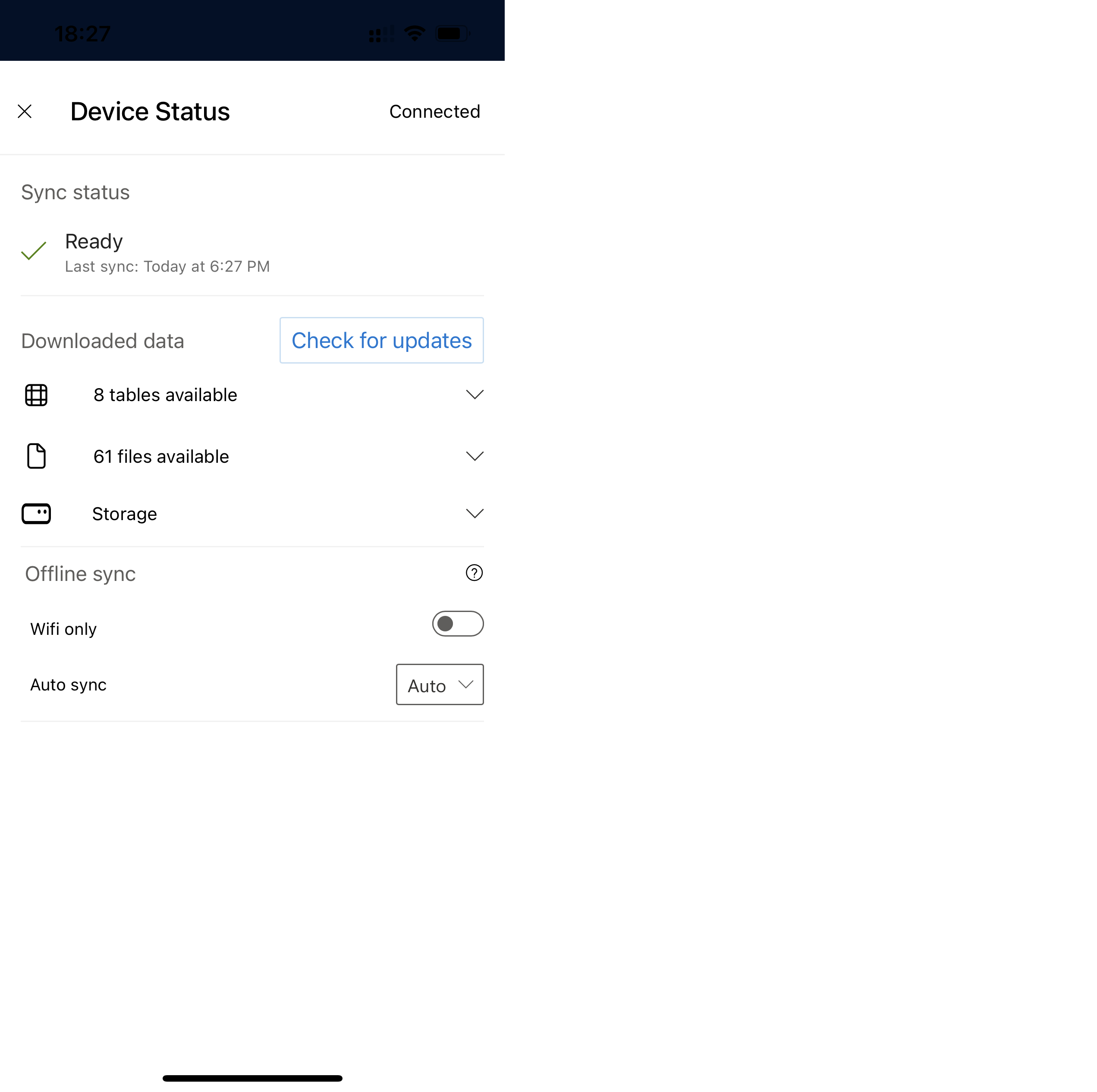Close the Device Status panel
The width and height of the screenshot is (1097, 1092).
26,111
